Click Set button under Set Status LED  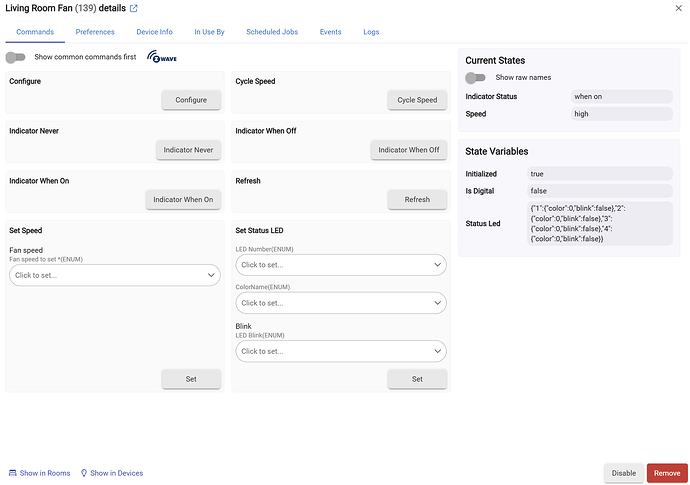(417, 379)
